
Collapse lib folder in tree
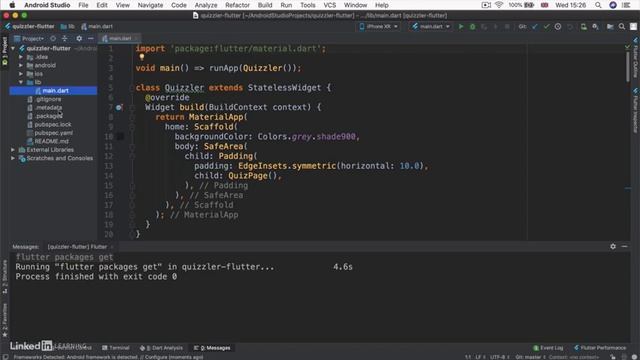(x=21, y=82)
